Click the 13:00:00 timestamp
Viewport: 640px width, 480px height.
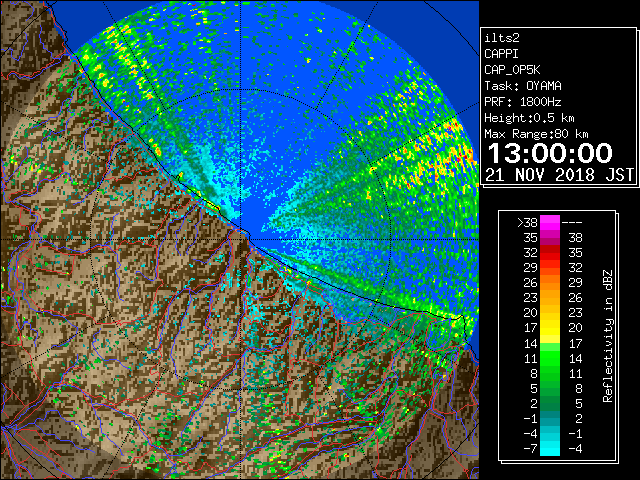point(550,153)
